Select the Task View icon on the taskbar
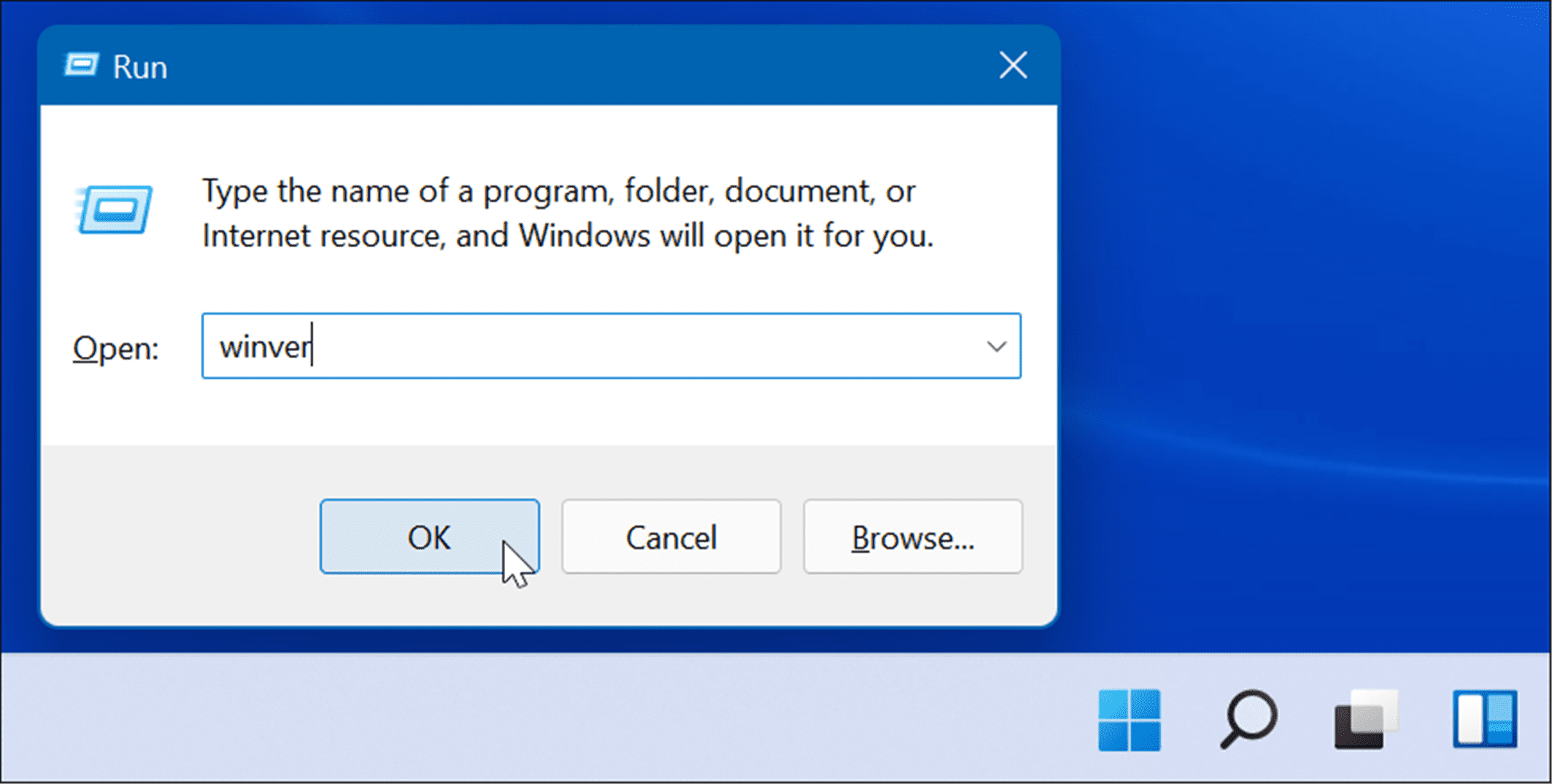This screenshot has width=1552, height=784. coord(1366,721)
